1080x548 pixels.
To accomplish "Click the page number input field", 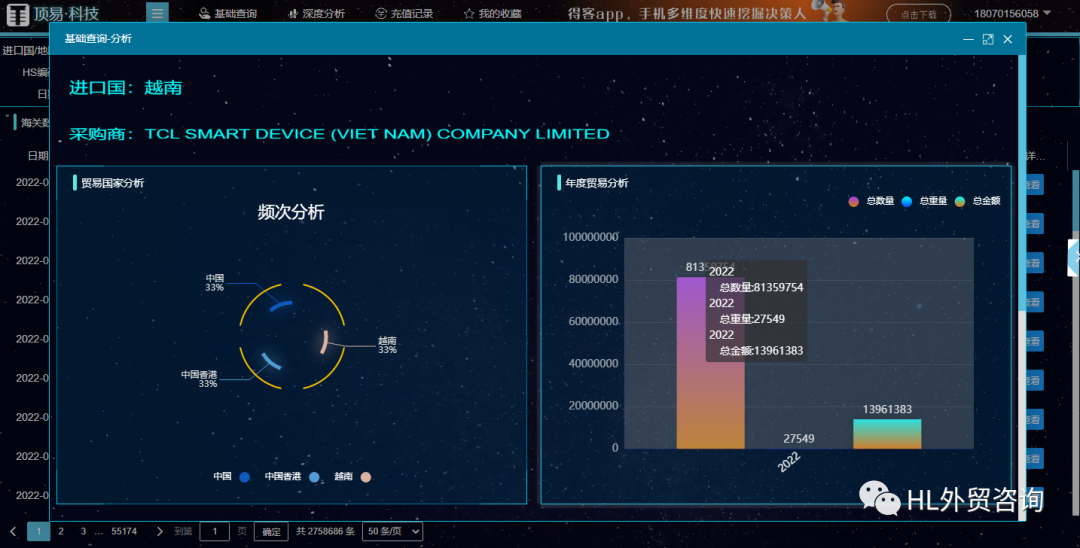I will 214,531.
